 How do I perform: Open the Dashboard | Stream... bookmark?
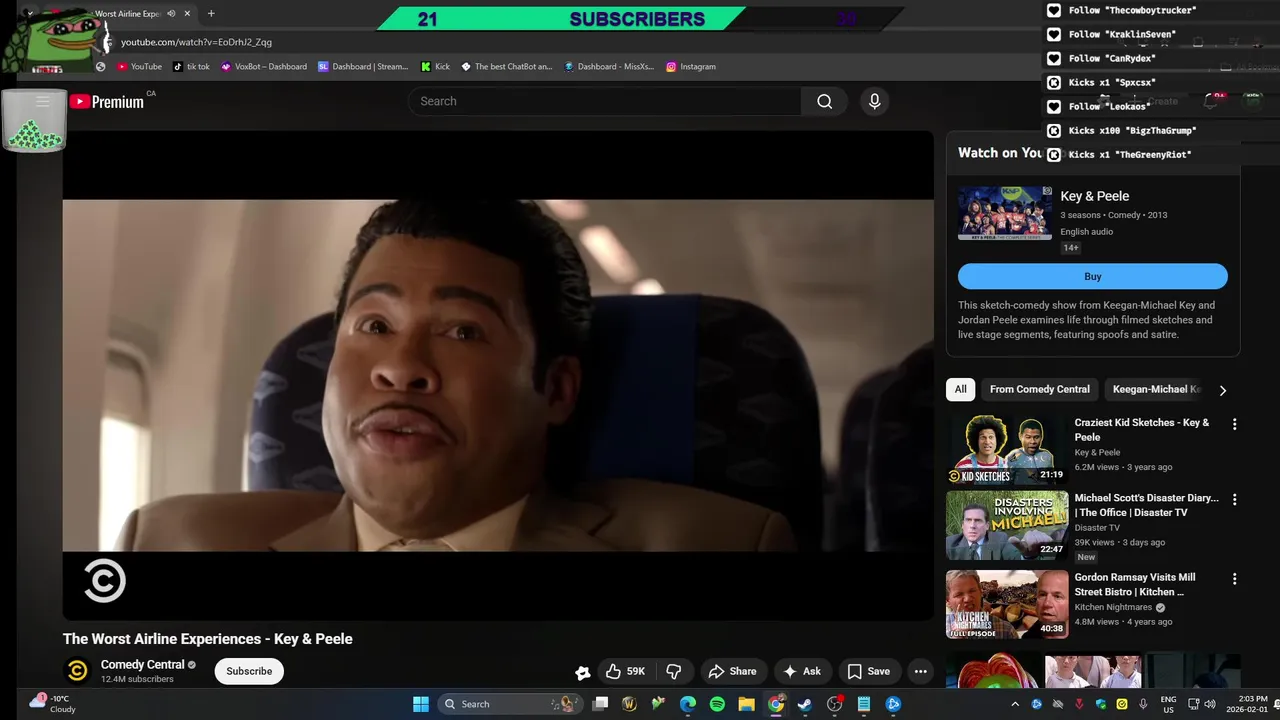pyautogui.click(x=363, y=67)
